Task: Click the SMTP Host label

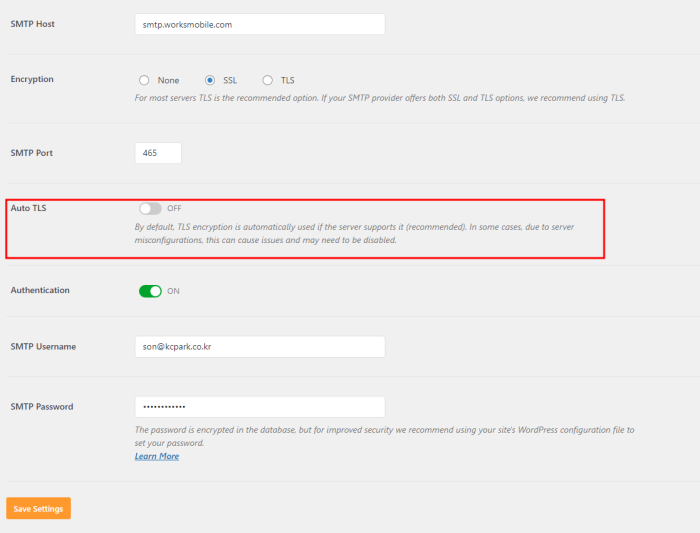Action: tap(33, 24)
